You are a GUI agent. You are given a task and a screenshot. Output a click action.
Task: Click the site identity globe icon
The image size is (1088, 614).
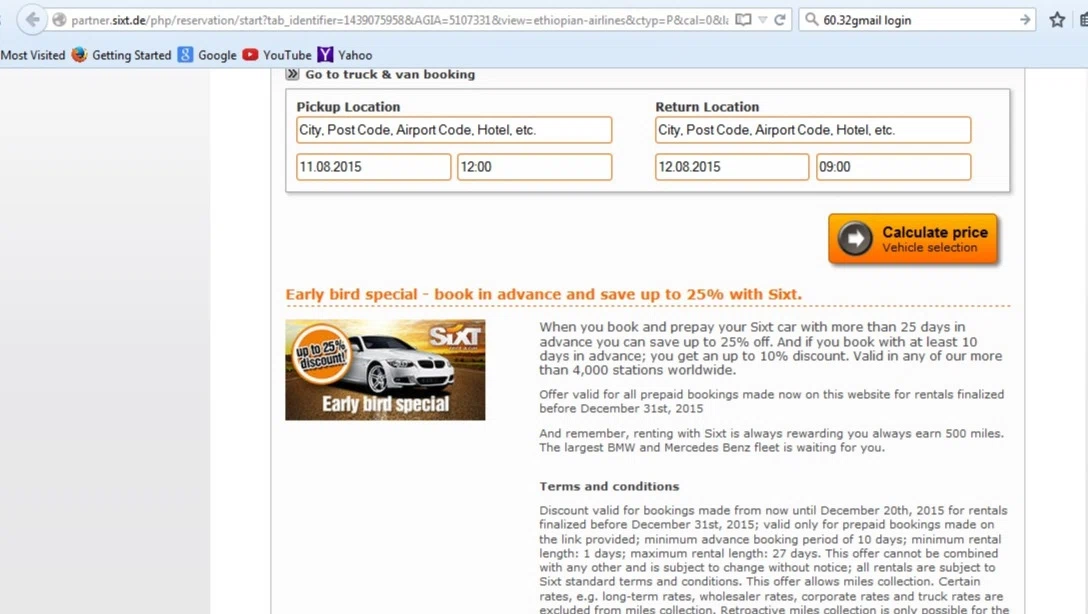click(x=60, y=20)
